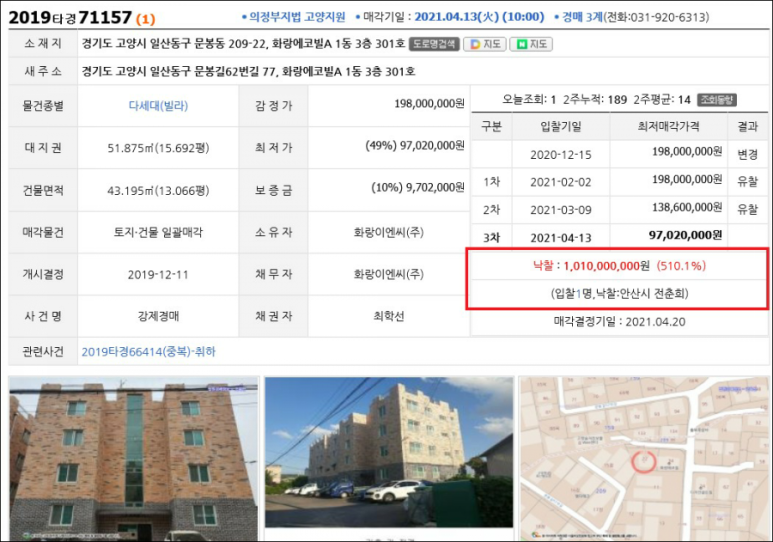Viewport: 773px width, 542px height.
Task: Select bid date 2020-12-15 row
Action: coord(561,155)
